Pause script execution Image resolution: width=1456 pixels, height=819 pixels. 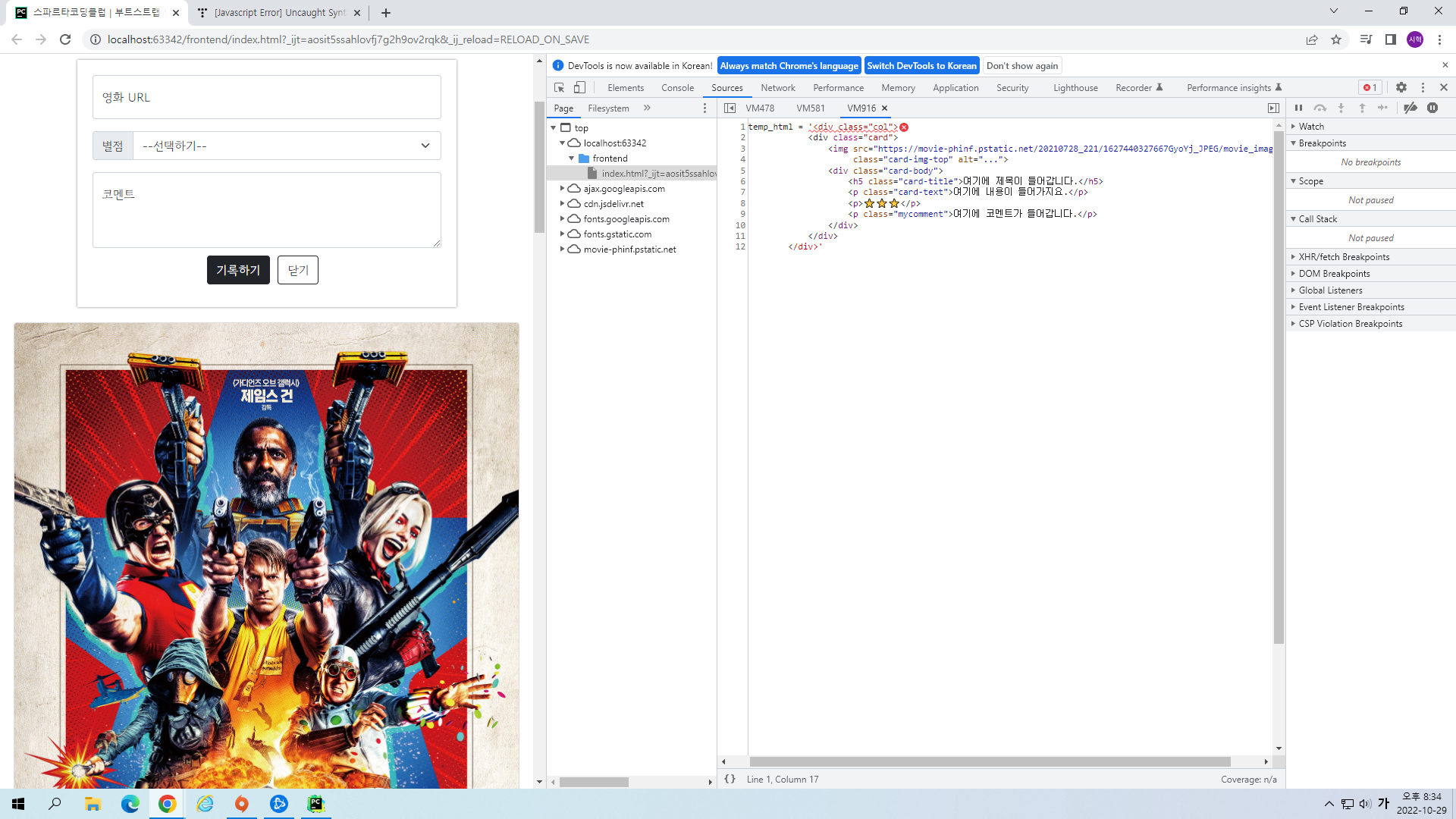coord(1298,108)
